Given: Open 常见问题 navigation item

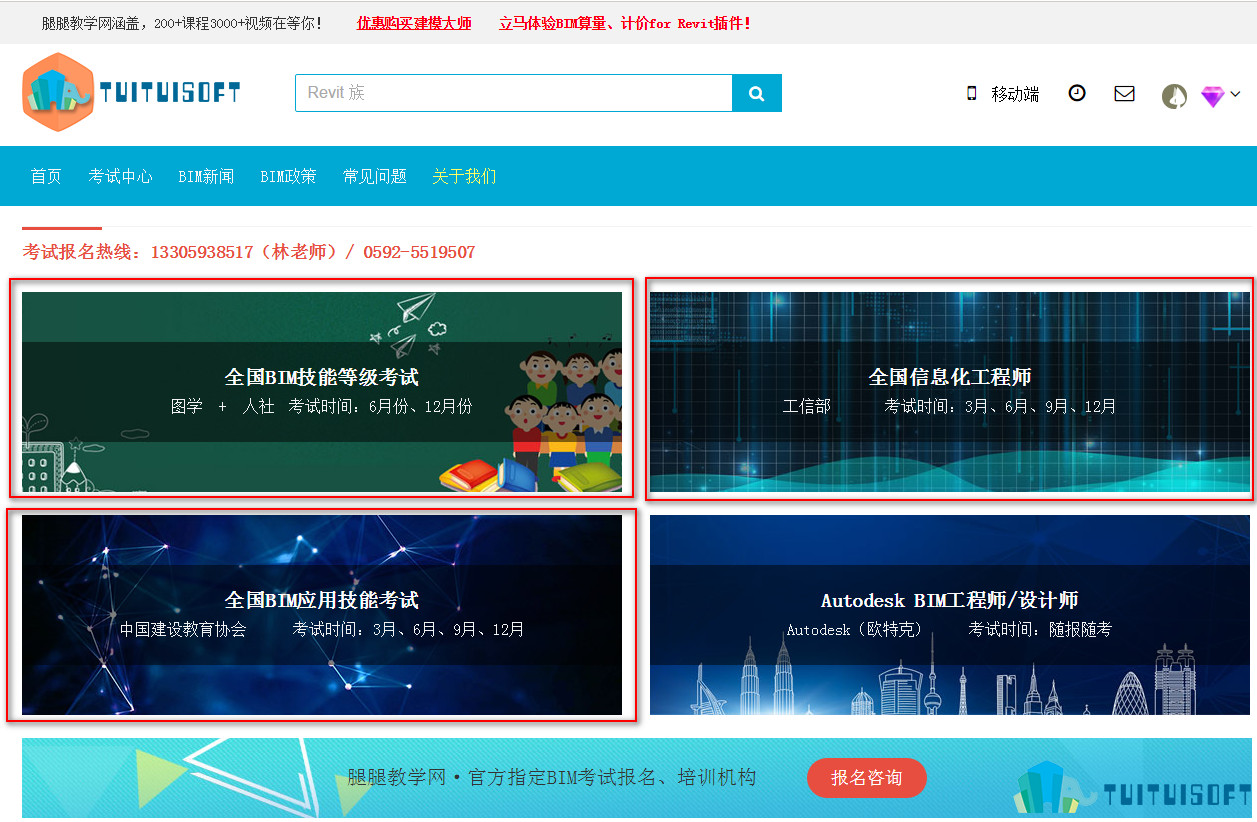Looking at the screenshot, I should (x=375, y=176).
